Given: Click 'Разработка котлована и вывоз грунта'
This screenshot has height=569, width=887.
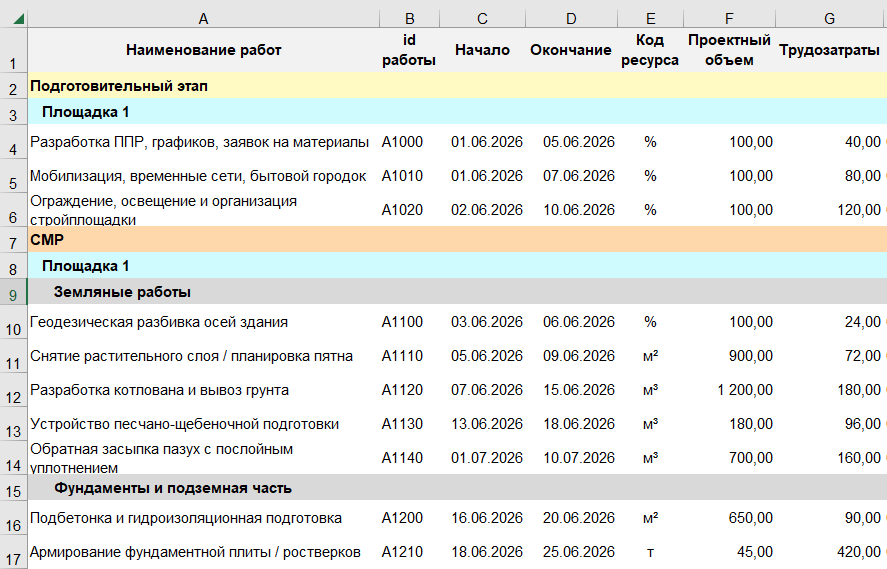Looking at the screenshot, I should point(204,390).
